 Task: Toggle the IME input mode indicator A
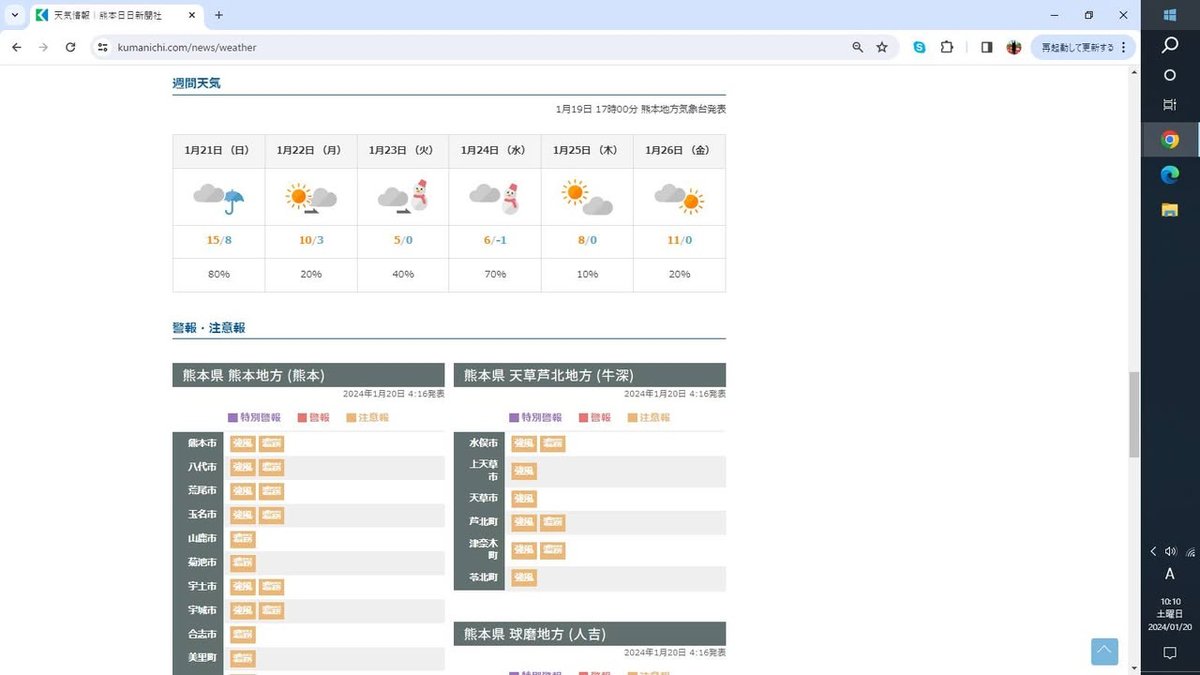click(x=1169, y=574)
